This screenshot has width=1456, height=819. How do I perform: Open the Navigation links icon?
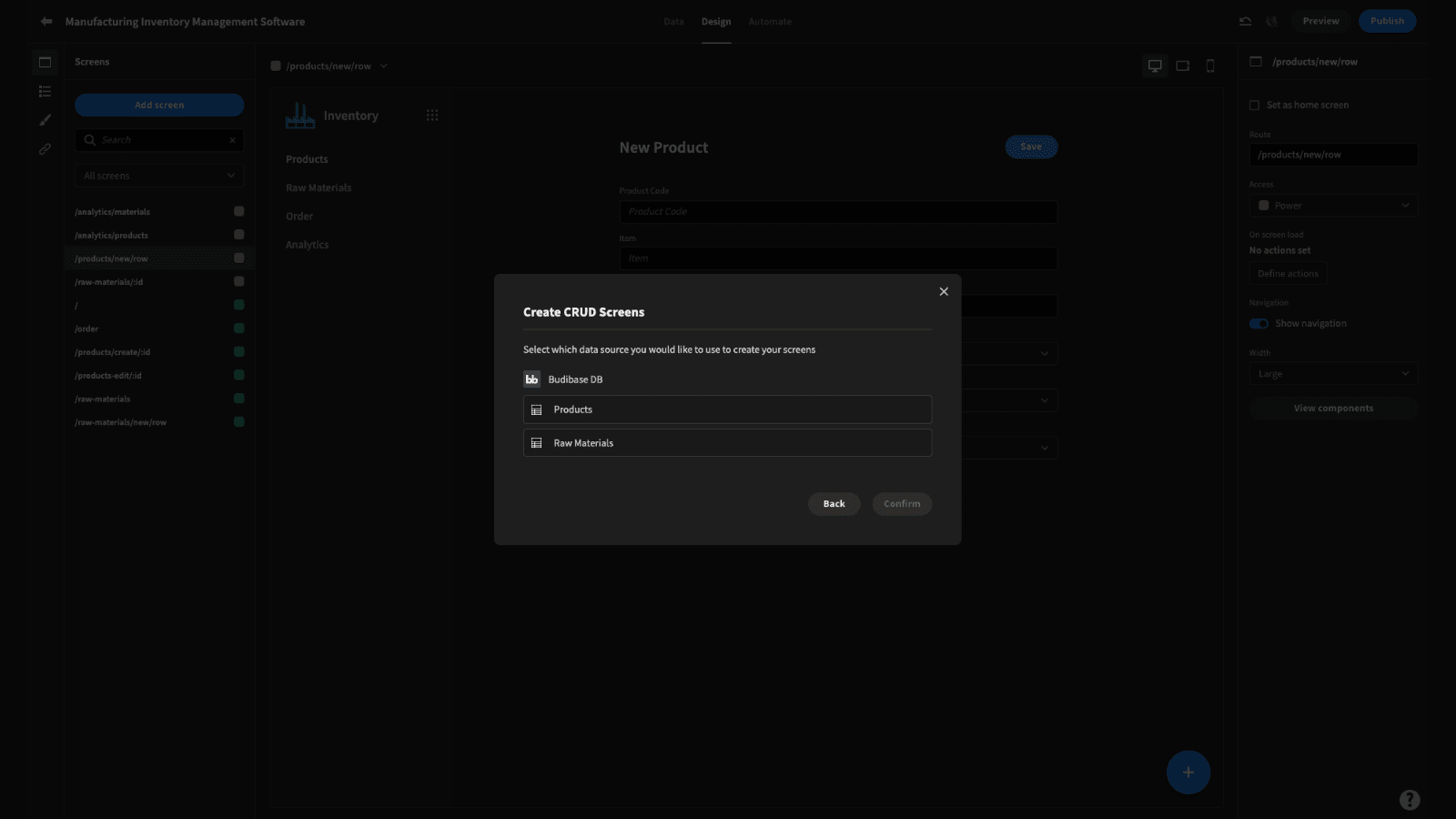[x=45, y=149]
